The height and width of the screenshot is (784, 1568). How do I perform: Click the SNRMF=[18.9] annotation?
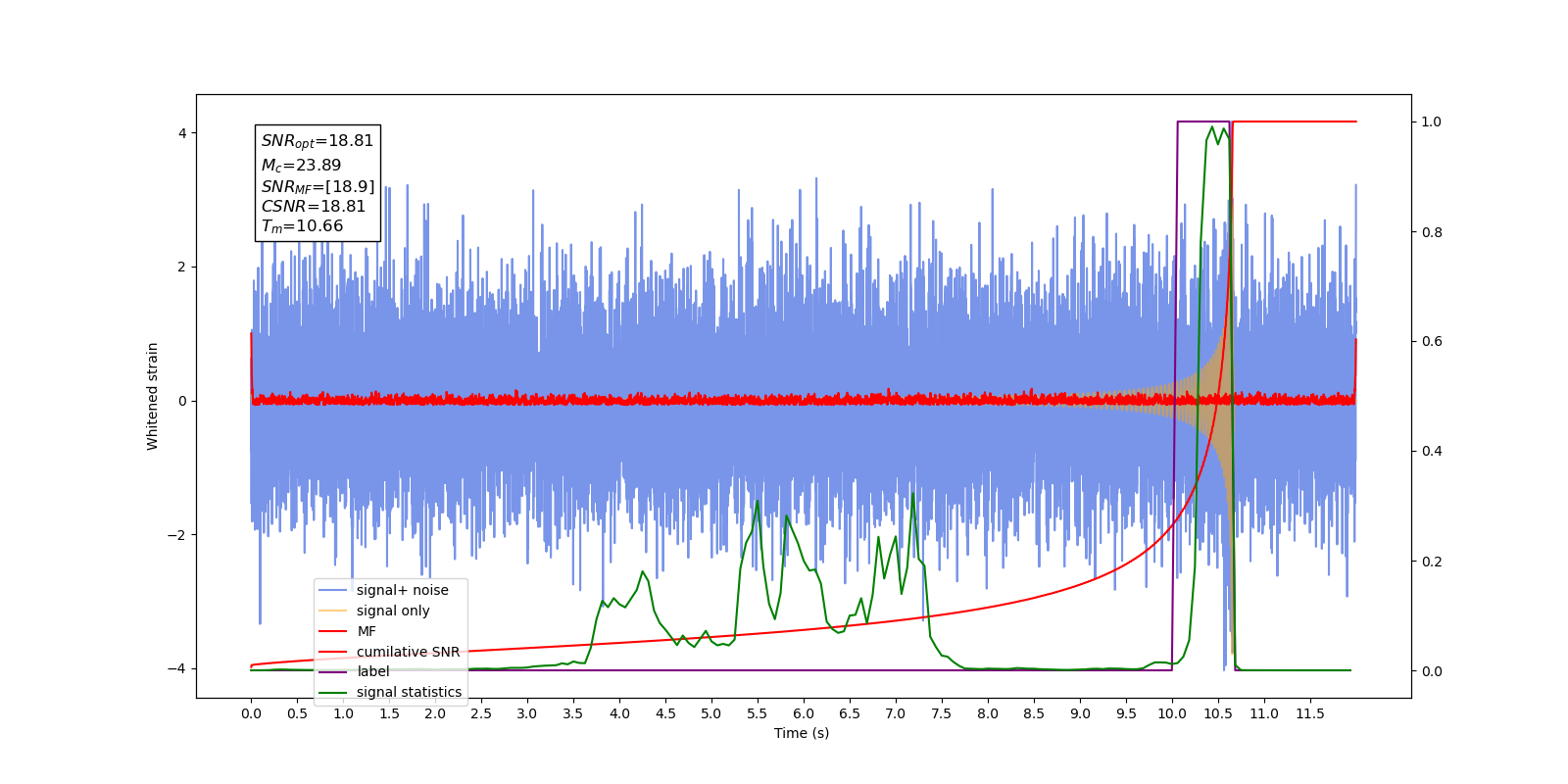click(x=318, y=186)
